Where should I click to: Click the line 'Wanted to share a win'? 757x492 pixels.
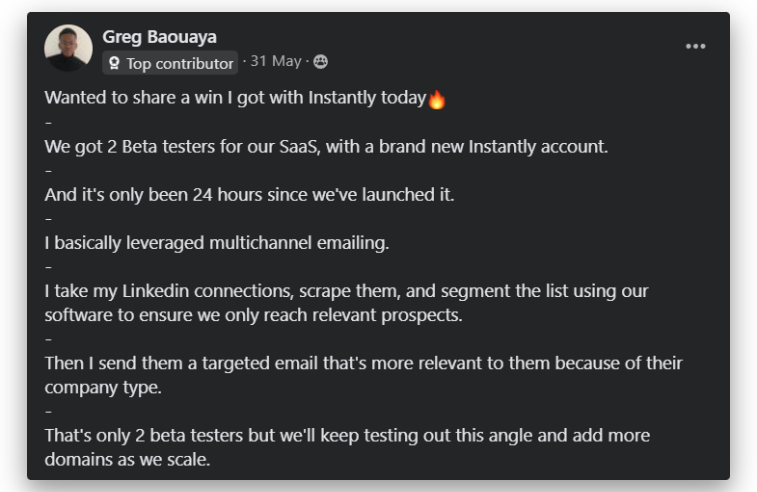click(x=235, y=98)
